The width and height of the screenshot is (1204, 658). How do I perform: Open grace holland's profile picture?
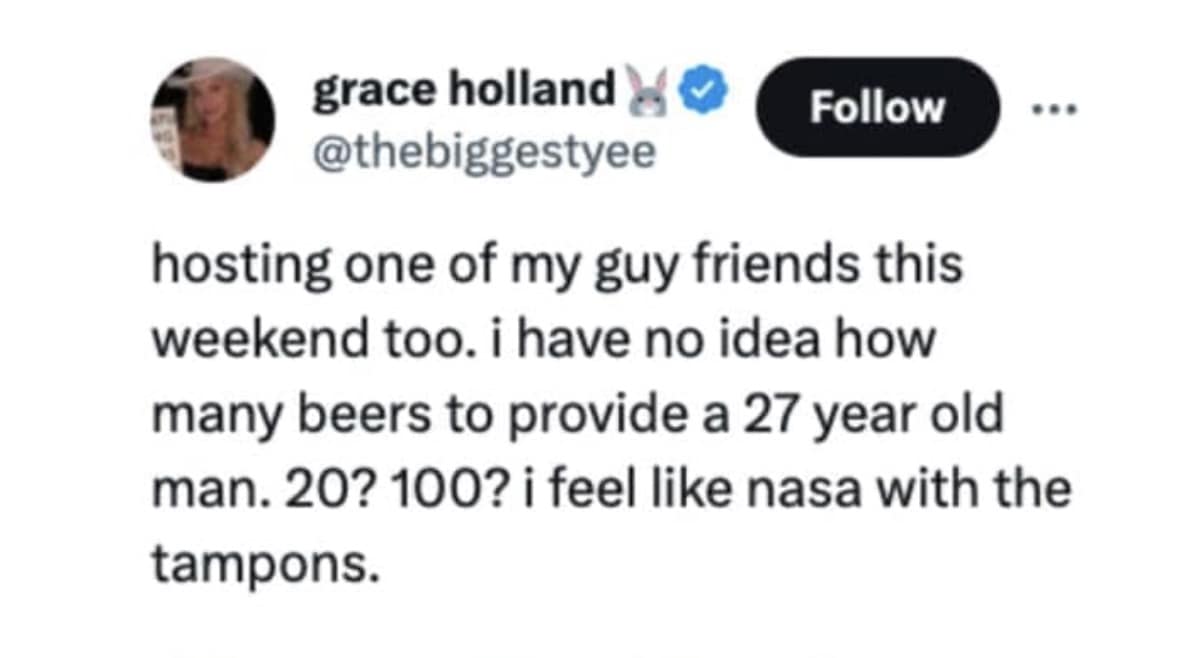214,119
